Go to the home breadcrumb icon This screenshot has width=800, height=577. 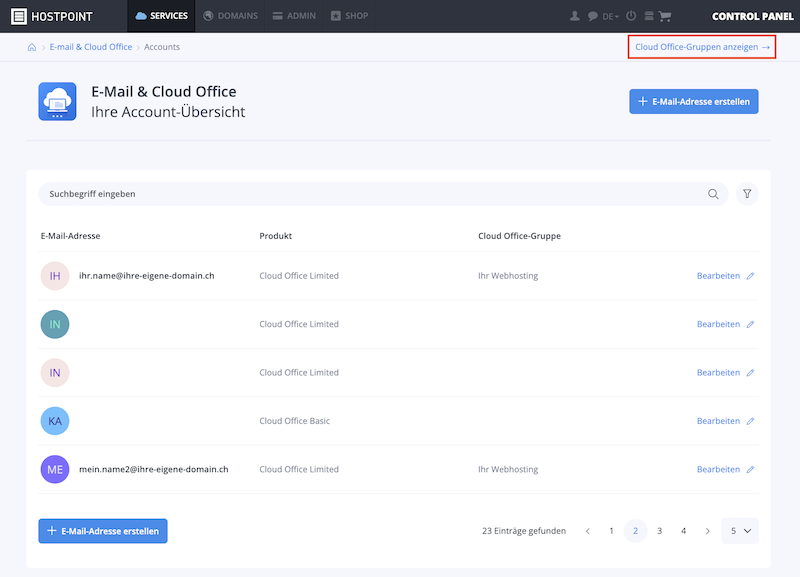(x=32, y=47)
